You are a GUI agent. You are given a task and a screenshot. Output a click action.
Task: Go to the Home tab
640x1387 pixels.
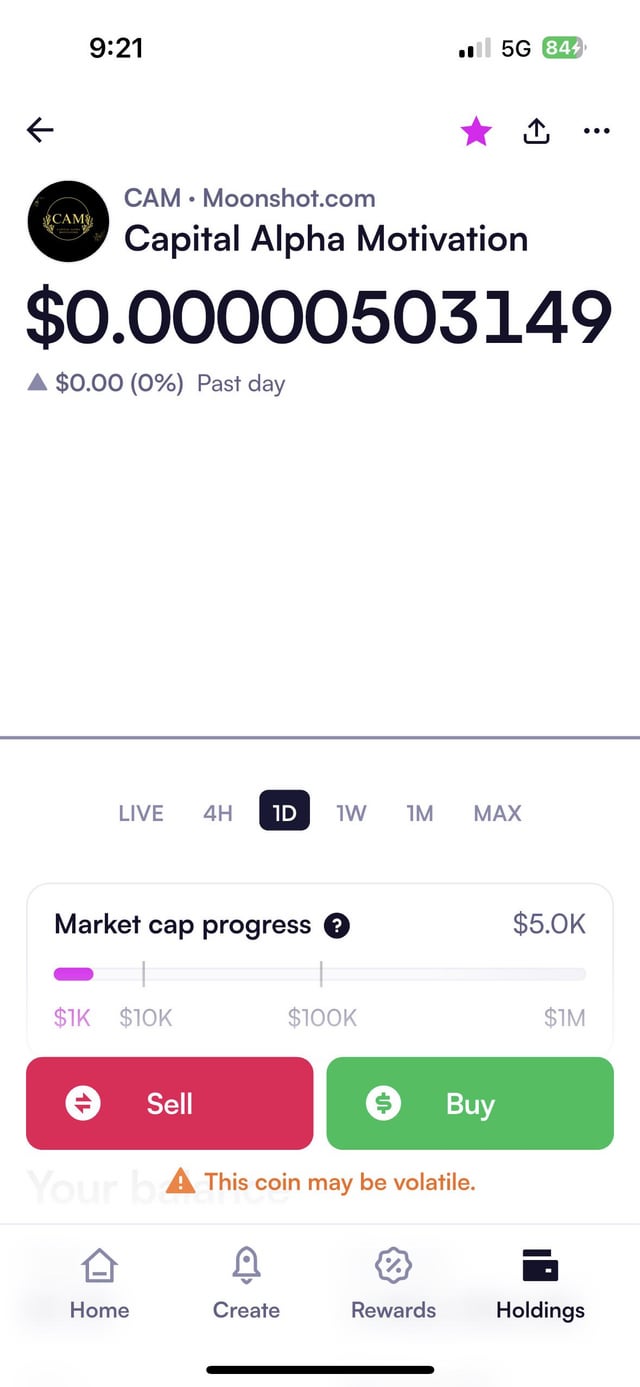tap(99, 1283)
